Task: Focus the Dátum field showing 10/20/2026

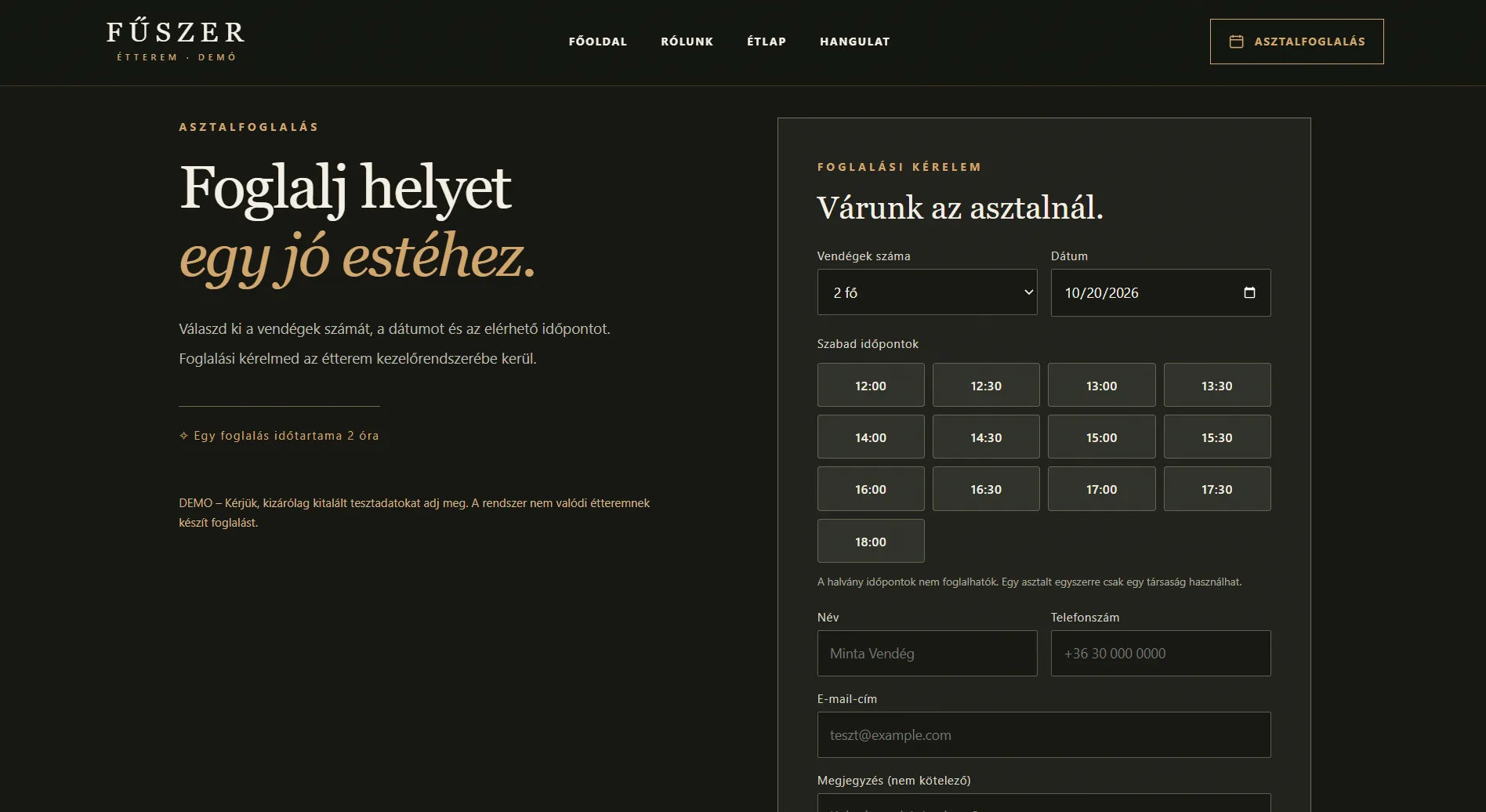Action: point(1161,292)
